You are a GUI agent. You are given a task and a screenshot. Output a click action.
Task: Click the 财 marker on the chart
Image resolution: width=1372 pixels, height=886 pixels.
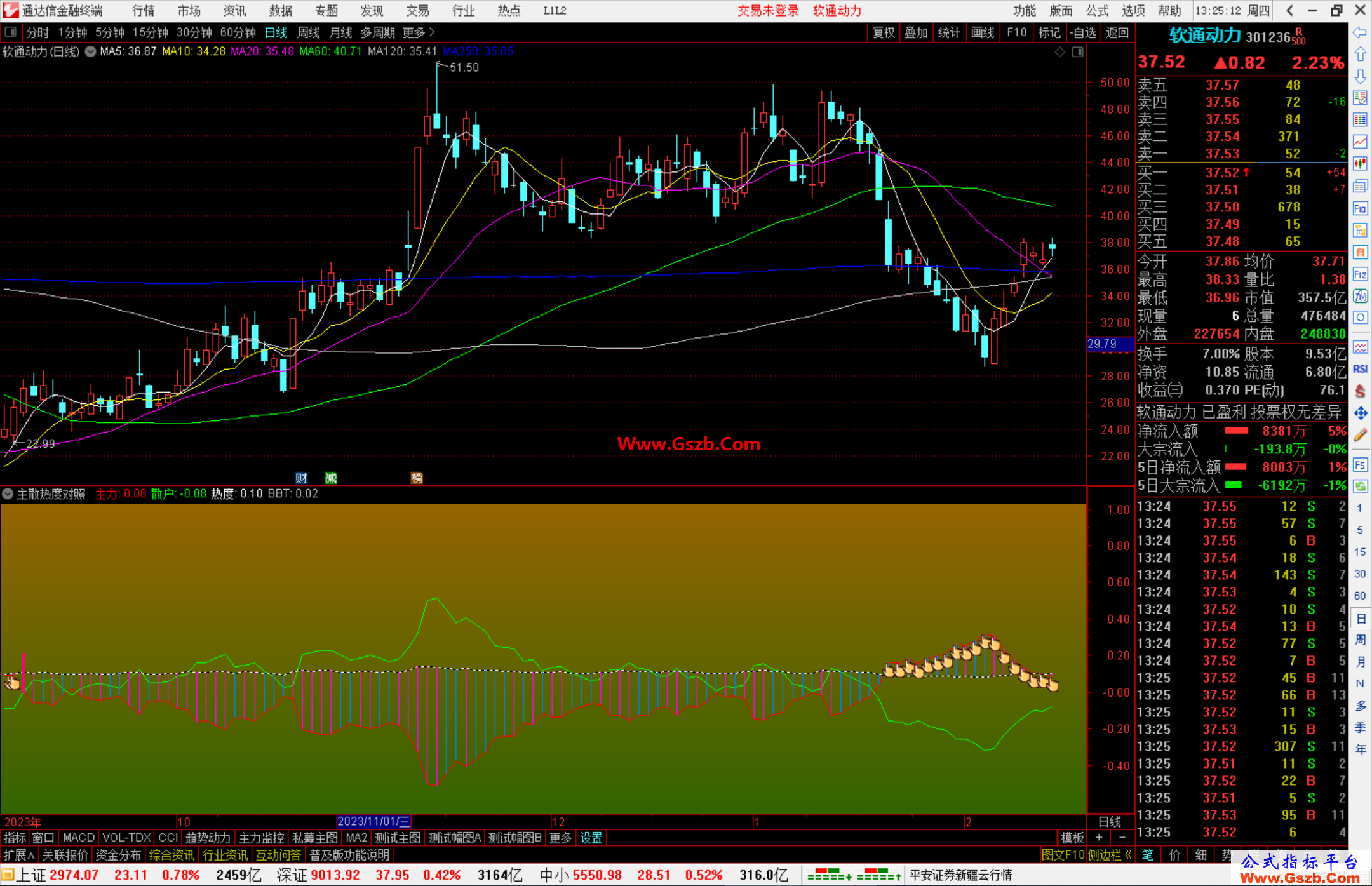coord(301,478)
